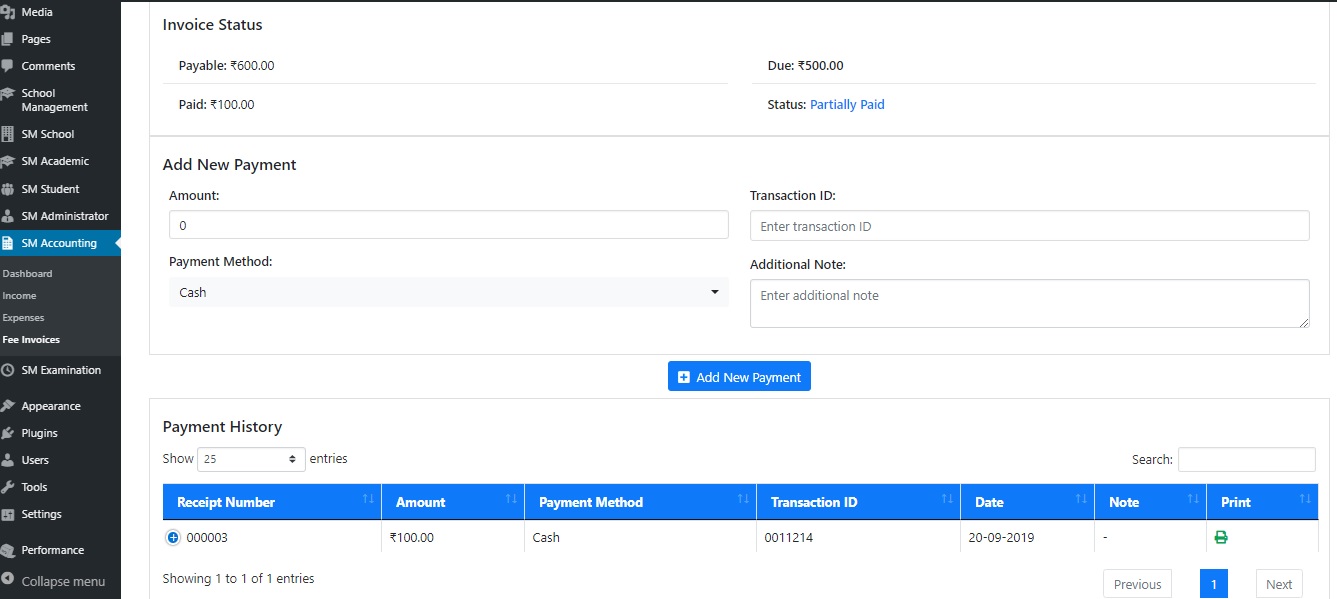Print receipt 000003 using the green printer icon
The width and height of the screenshot is (1337, 599).
[1220, 537]
